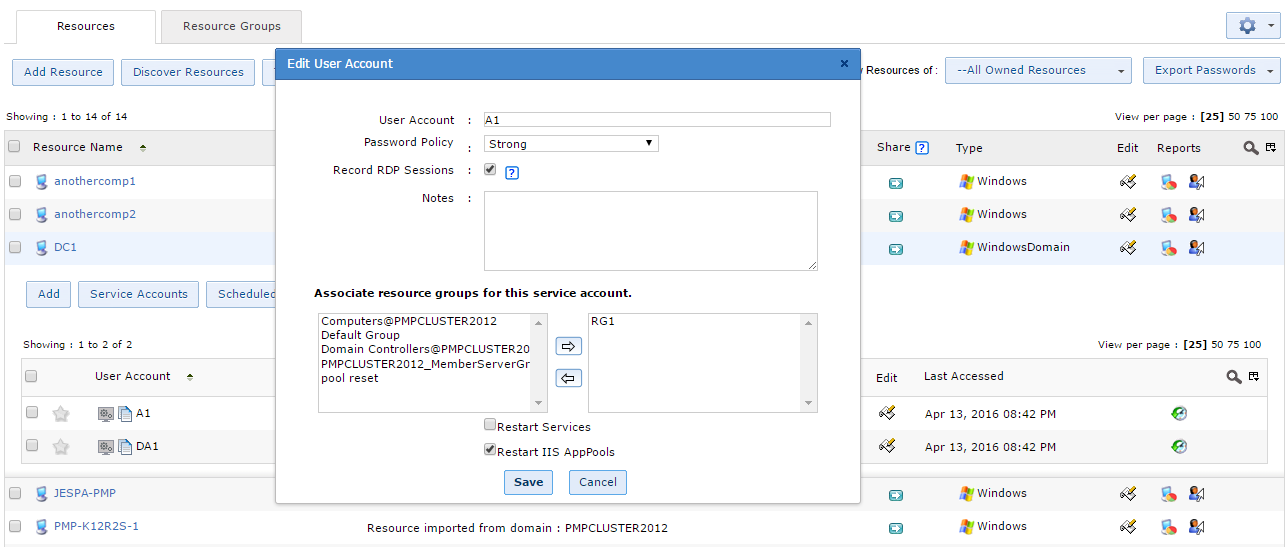
Task: Enable Restart Services checkbox
Action: [x=490, y=425]
